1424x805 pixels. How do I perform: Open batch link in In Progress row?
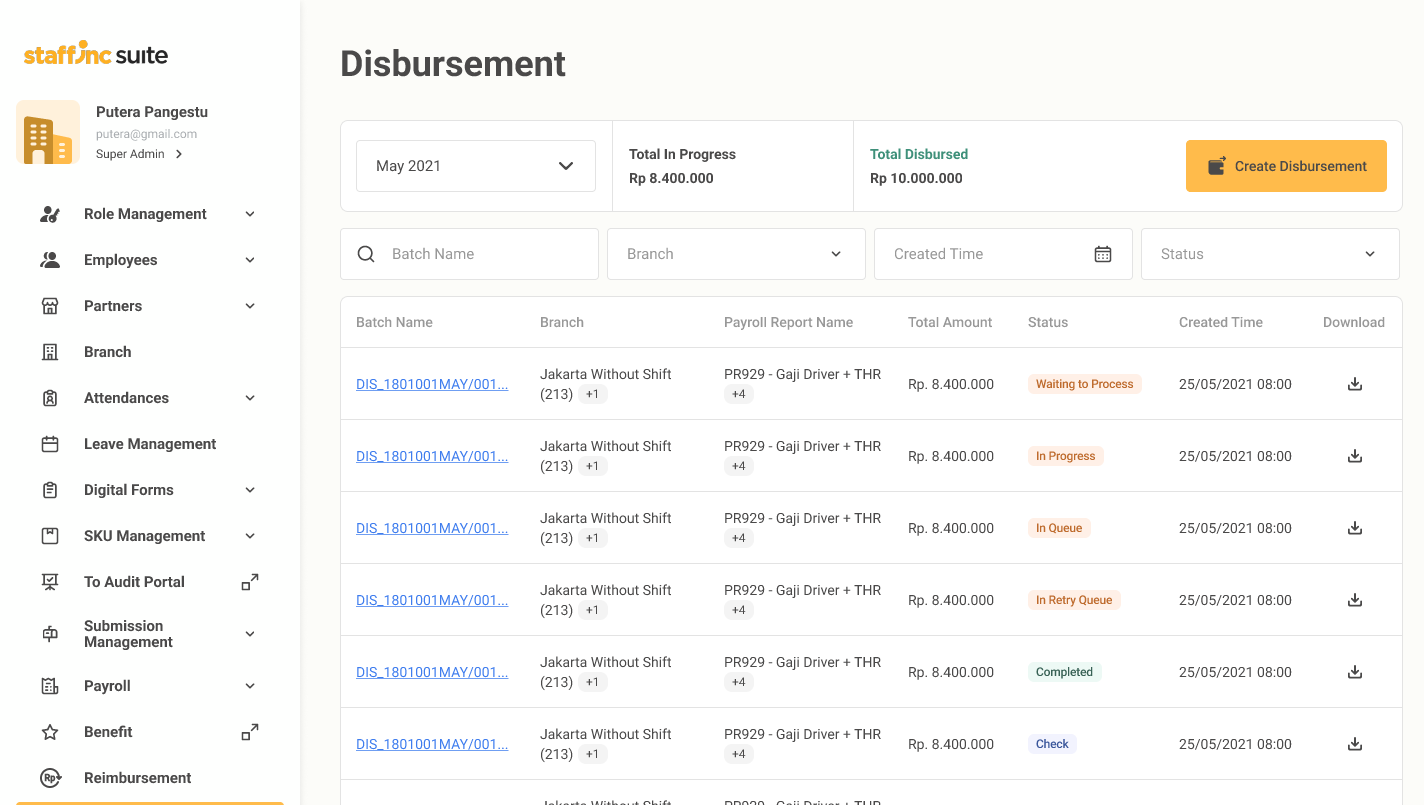pyautogui.click(x=432, y=456)
